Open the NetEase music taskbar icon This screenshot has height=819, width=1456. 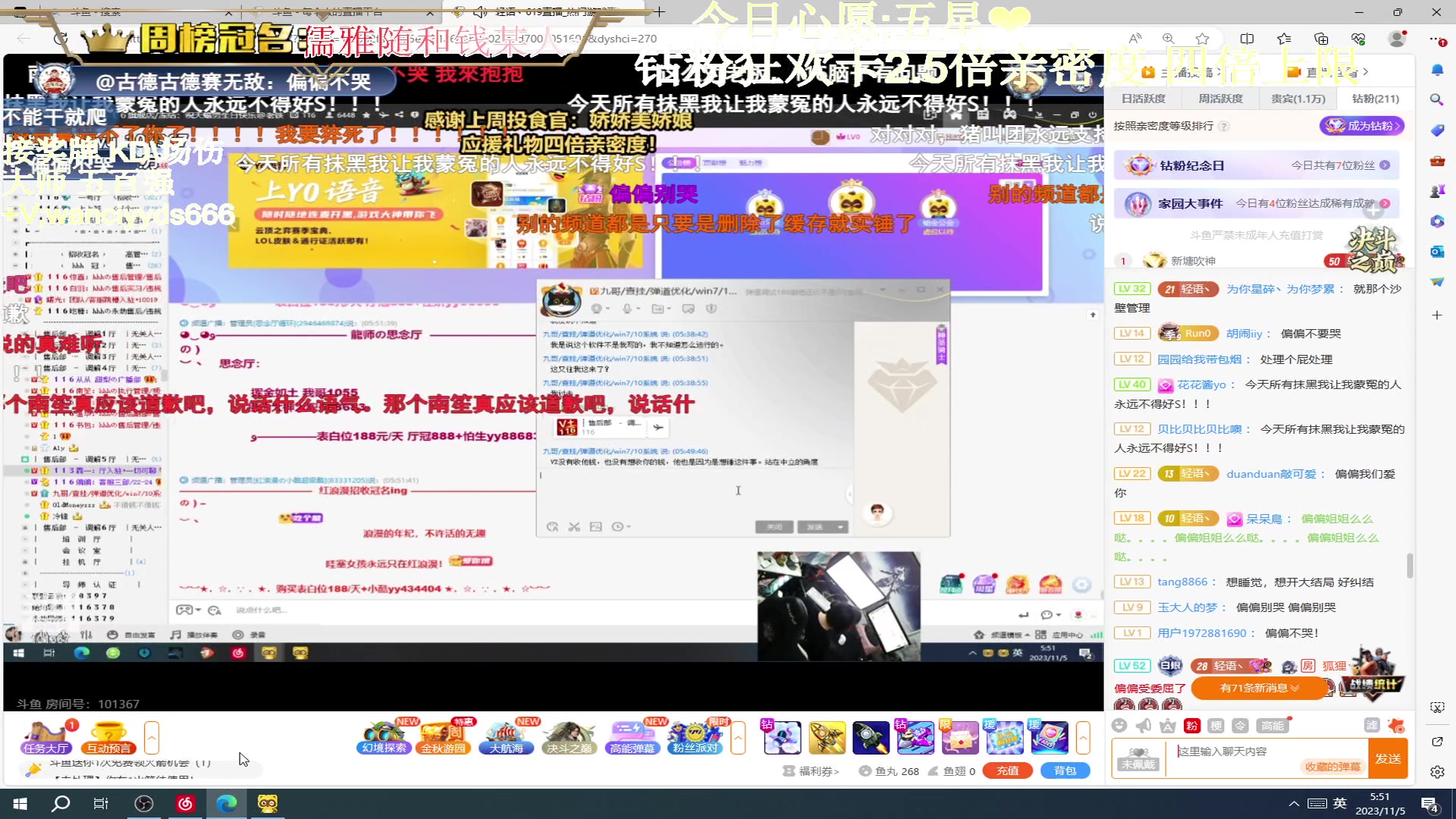coord(185,804)
